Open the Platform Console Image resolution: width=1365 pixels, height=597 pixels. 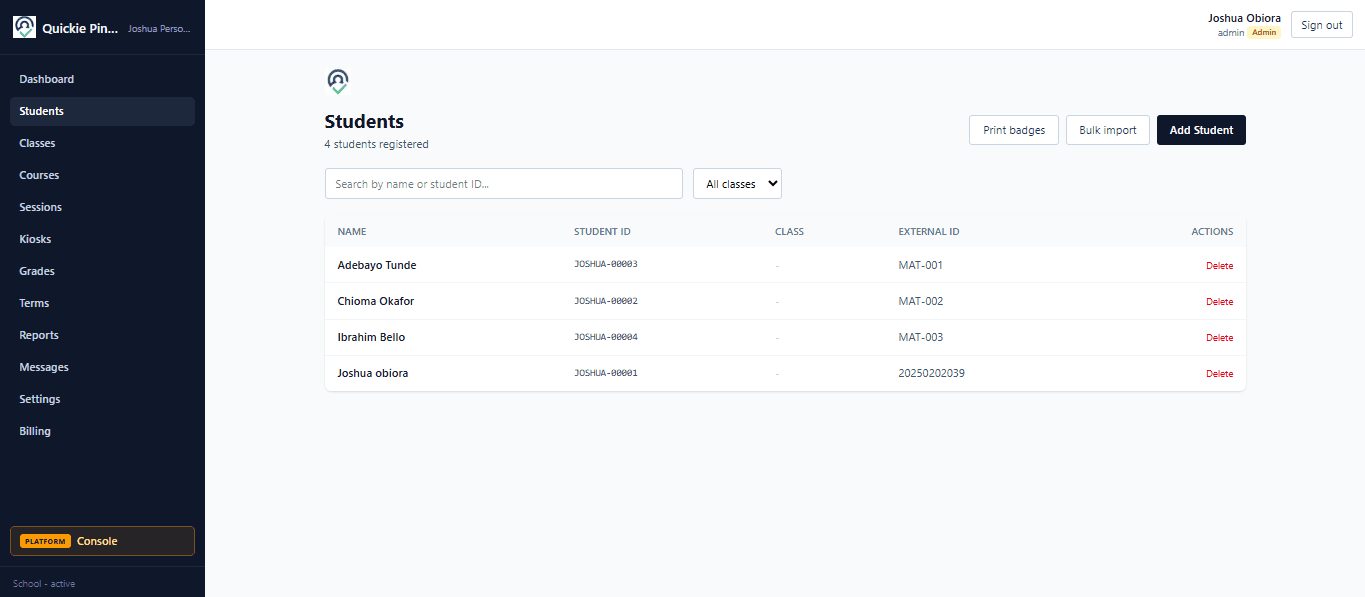click(102, 541)
